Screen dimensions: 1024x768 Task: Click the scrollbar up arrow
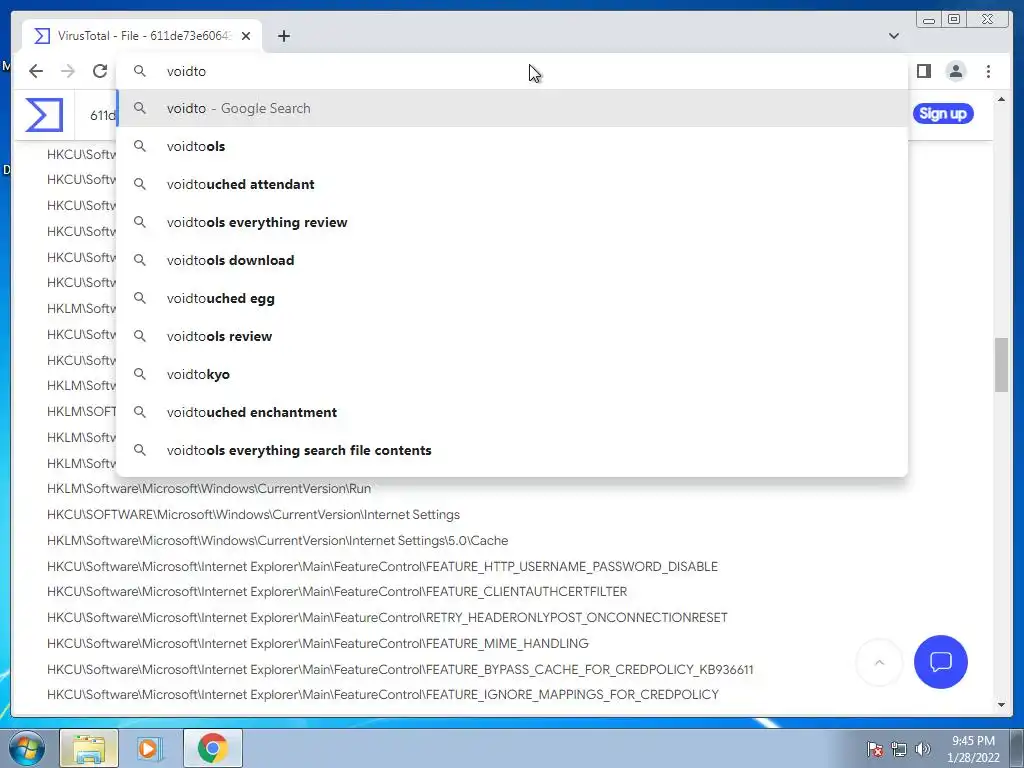[x=1001, y=99]
